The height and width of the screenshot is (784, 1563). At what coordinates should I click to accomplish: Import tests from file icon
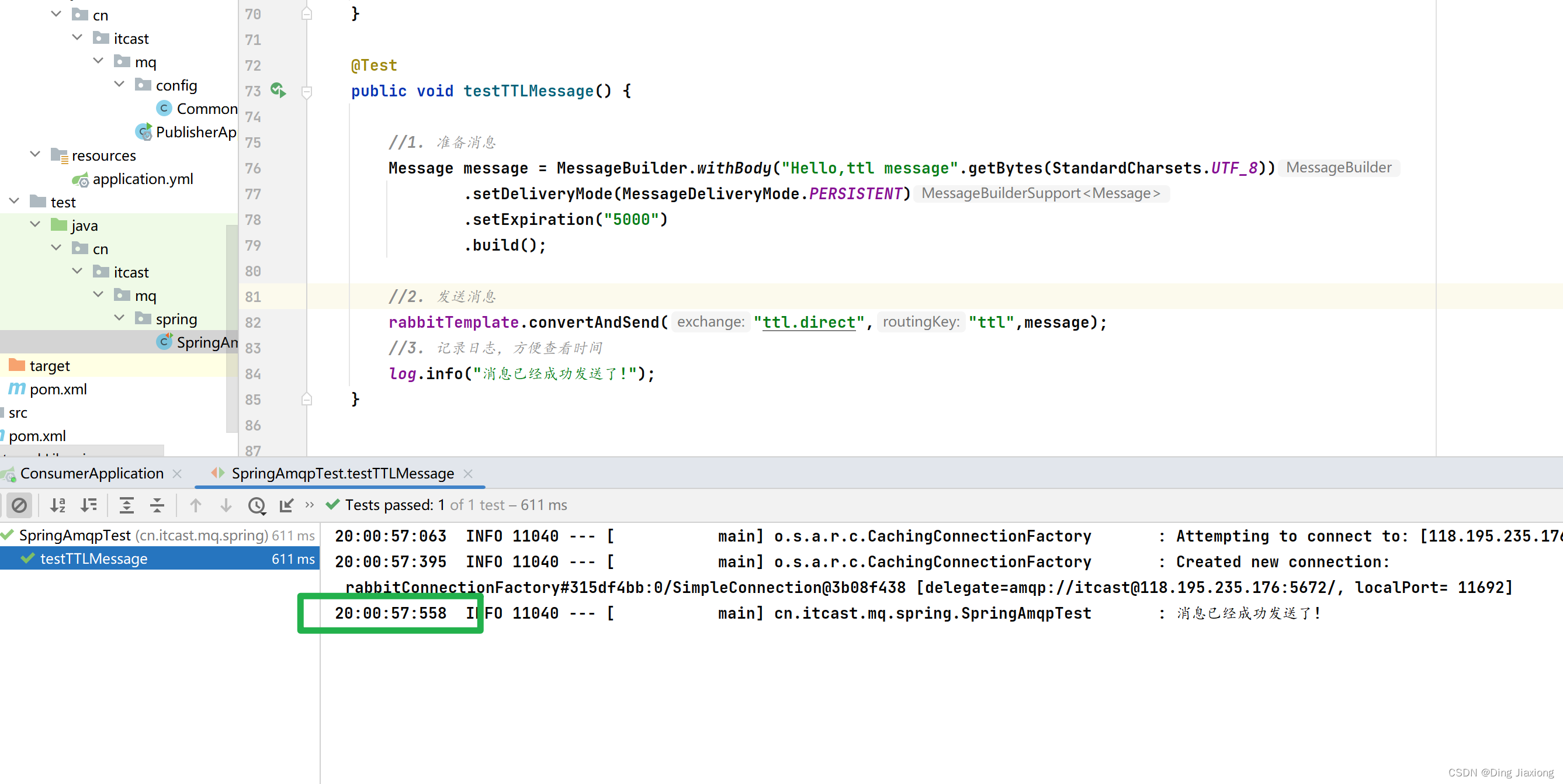[286, 505]
